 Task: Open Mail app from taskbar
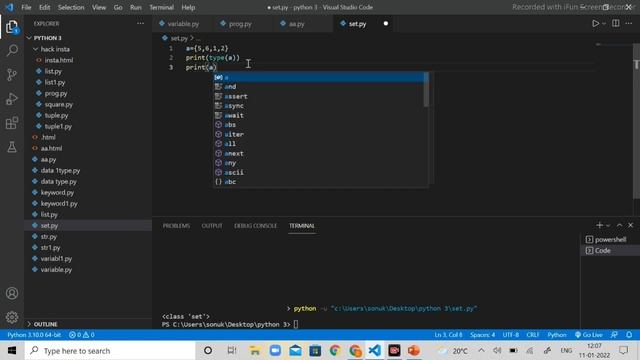(295, 351)
